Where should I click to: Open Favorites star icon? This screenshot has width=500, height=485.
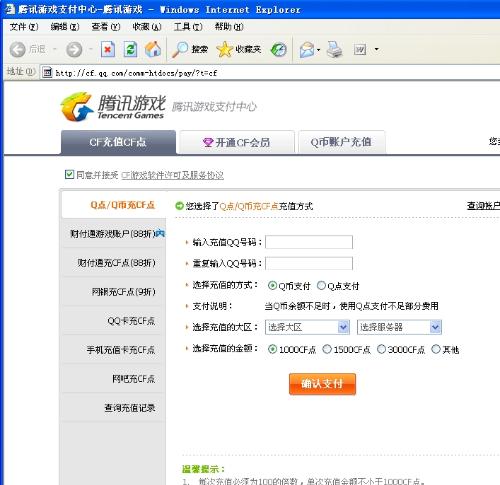point(224,49)
